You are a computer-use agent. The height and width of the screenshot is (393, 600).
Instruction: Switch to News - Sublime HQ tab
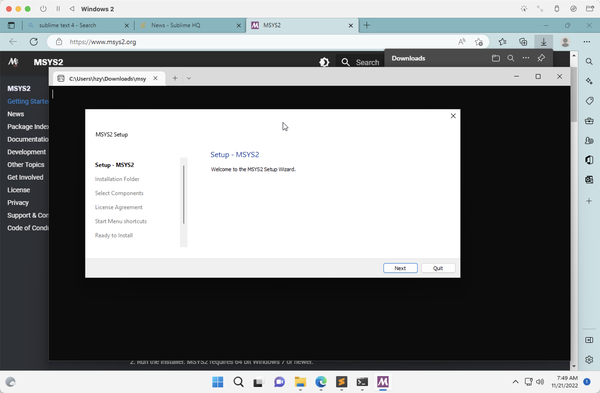click(190, 25)
